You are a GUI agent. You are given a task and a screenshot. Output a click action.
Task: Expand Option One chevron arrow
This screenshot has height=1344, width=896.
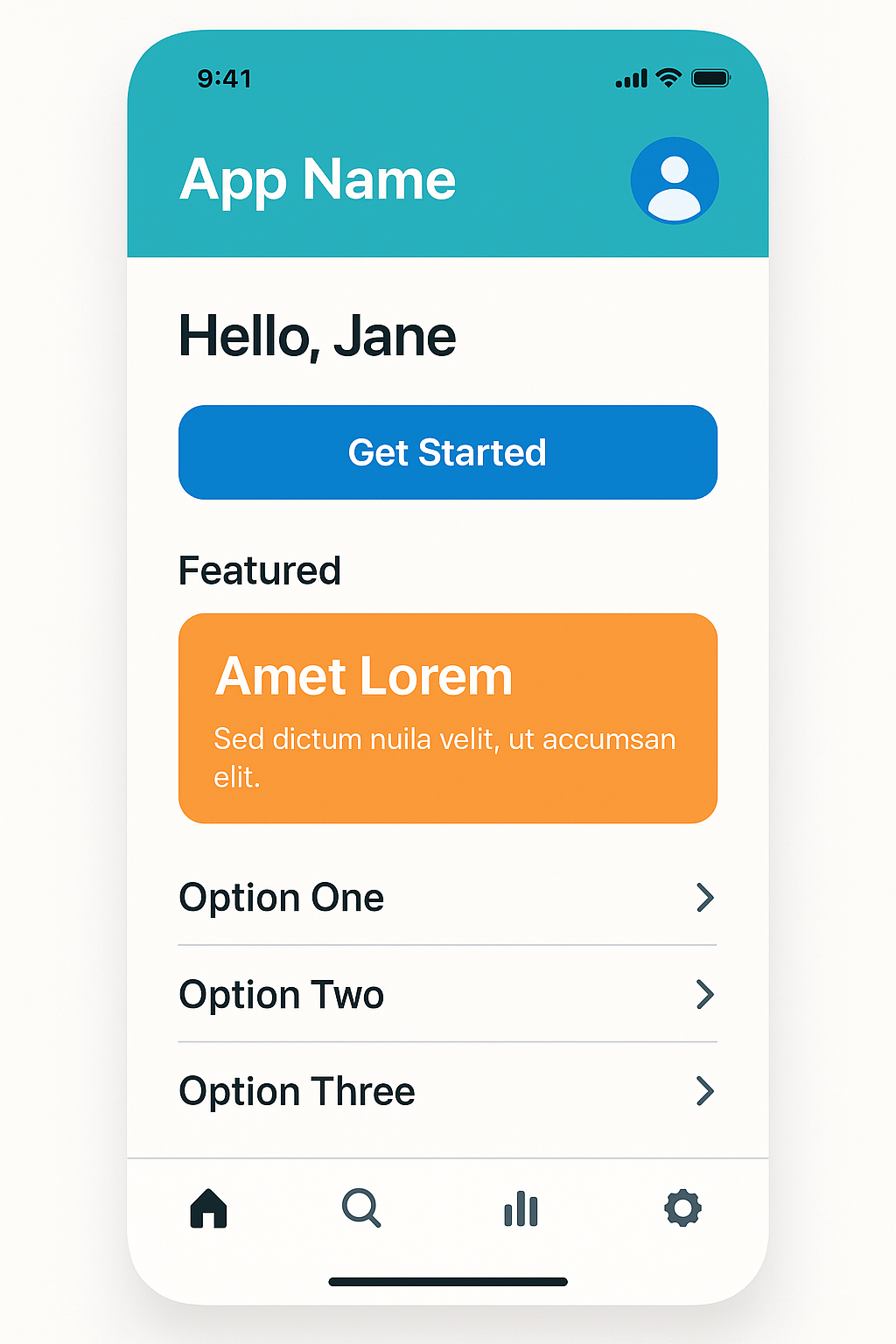pyautogui.click(x=705, y=898)
